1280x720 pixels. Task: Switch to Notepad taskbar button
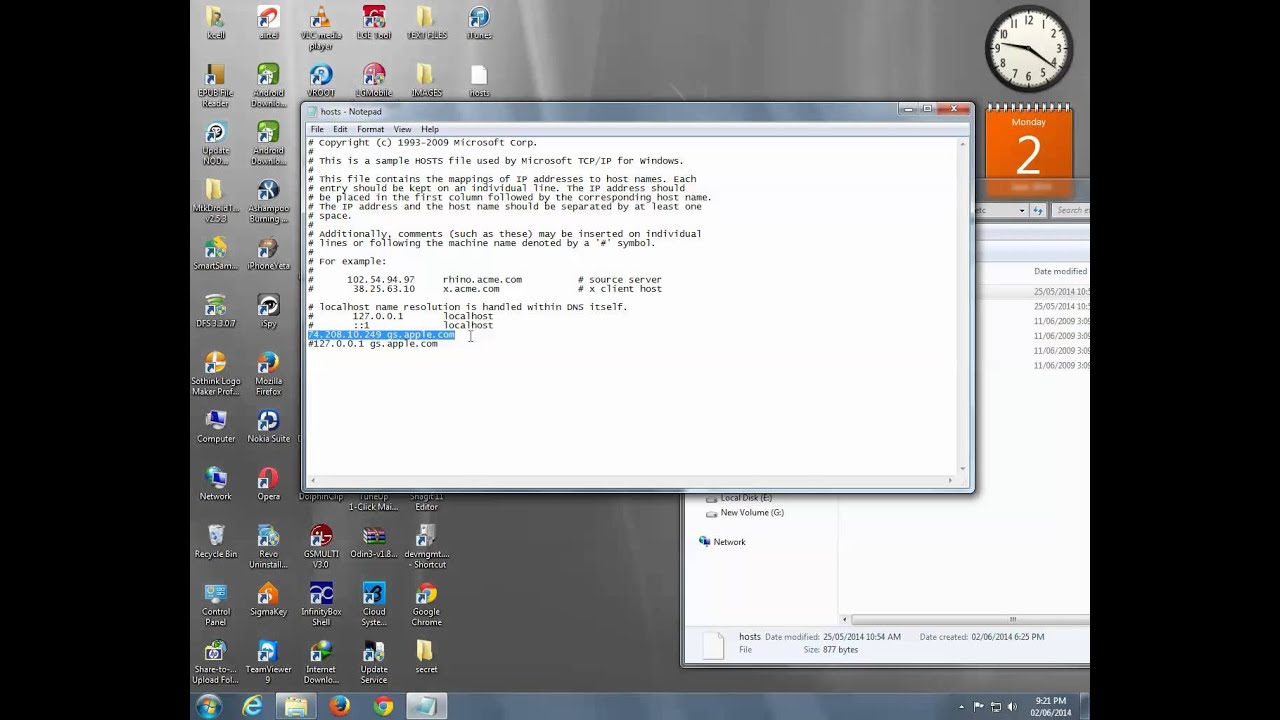(427, 706)
